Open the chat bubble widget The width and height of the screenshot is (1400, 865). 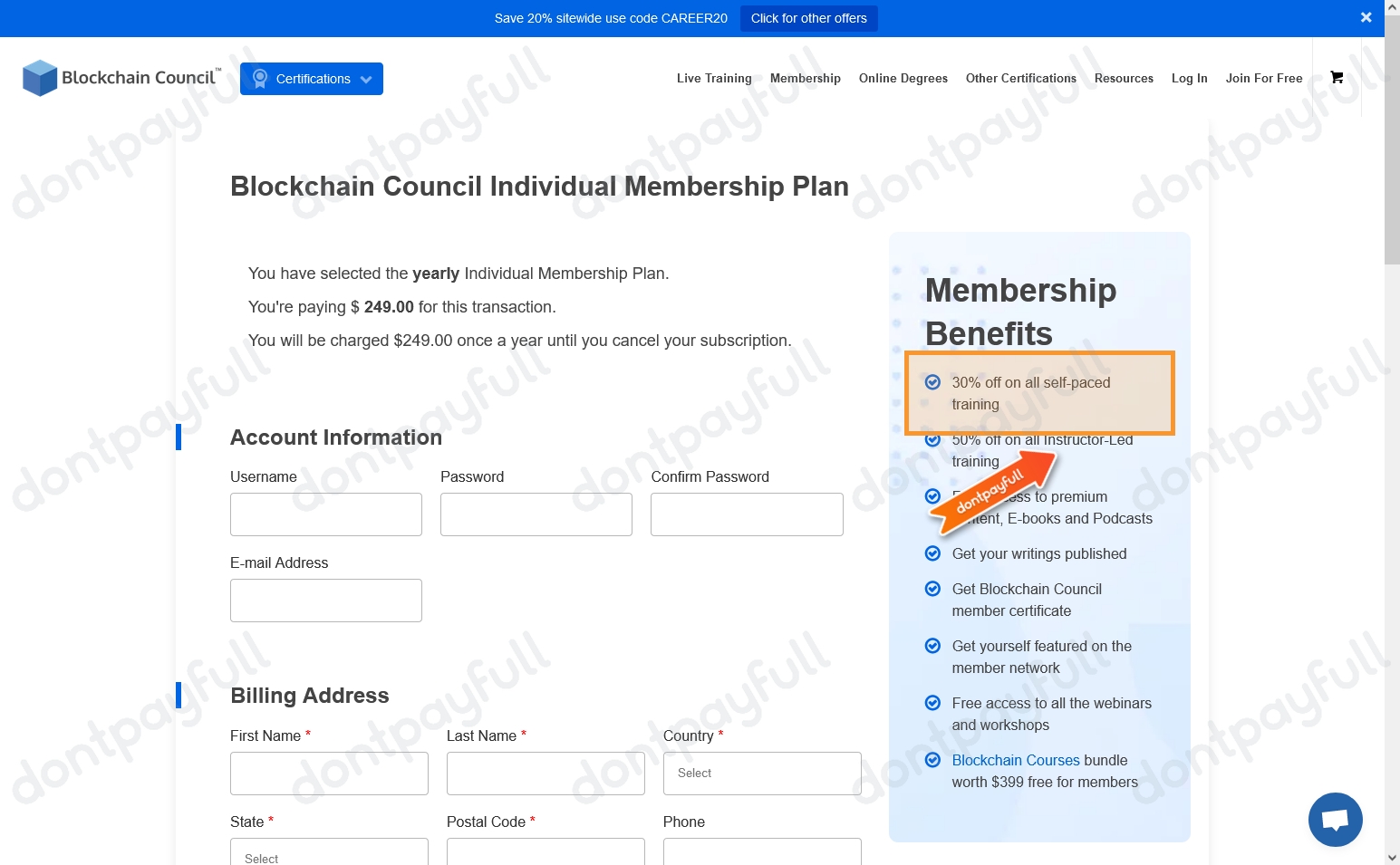pos(1335,820)
